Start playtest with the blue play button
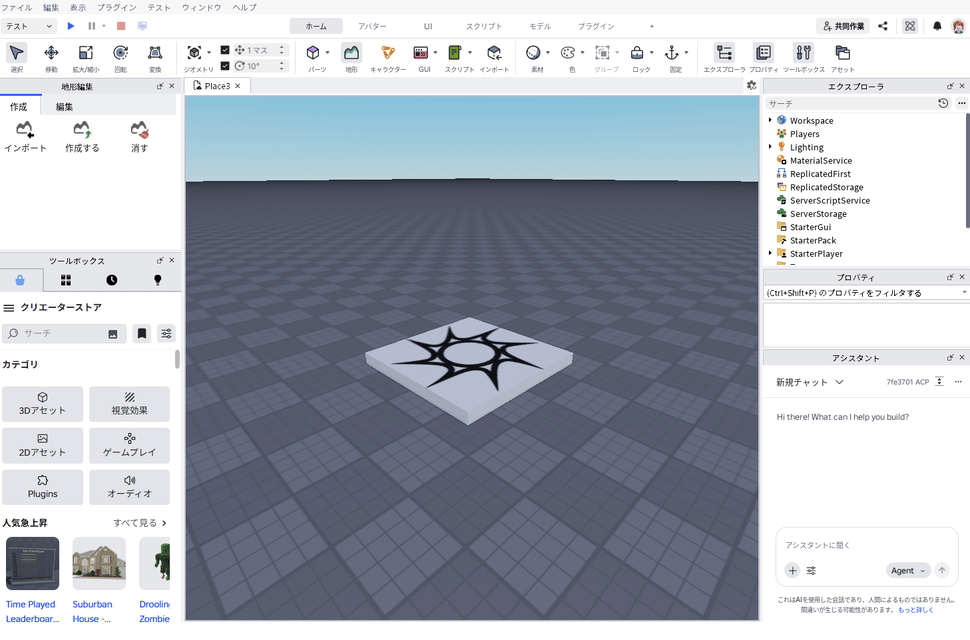Image resolution: width=970 pixels, height=640 pixels. pos(71,26)
